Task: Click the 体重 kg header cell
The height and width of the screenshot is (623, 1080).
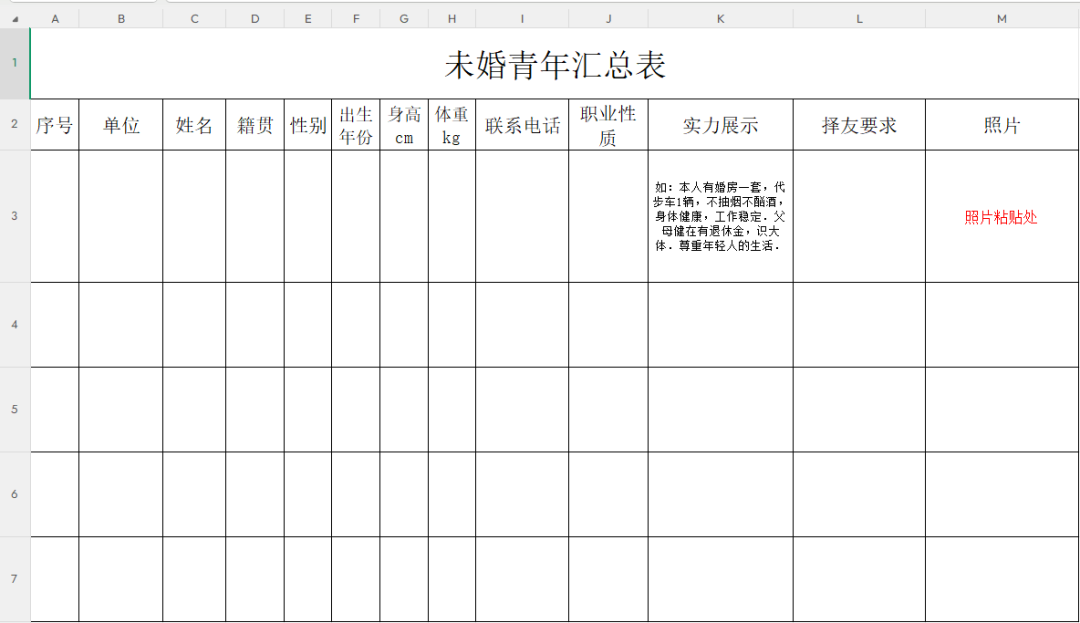Action: [x=452, y=125]
